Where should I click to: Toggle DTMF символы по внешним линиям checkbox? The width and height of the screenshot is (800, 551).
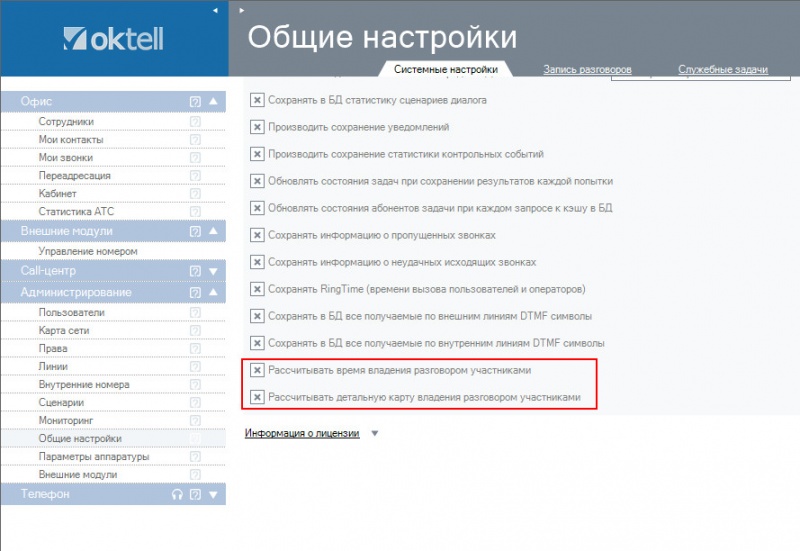point(257,316)
